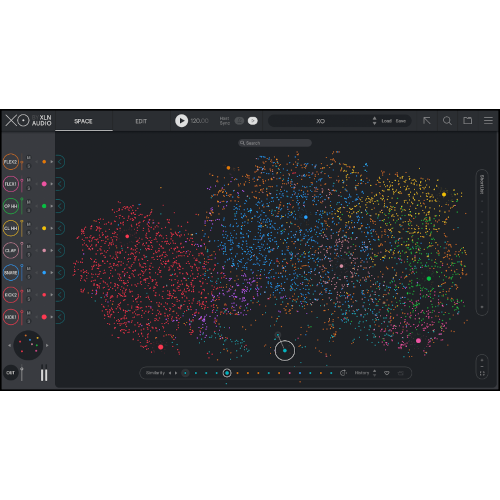This screenshot has width=500, height=500.
Task: Expand the FLEX1 channel chevron
Action: pyautogui.click(x=60, y=184)
